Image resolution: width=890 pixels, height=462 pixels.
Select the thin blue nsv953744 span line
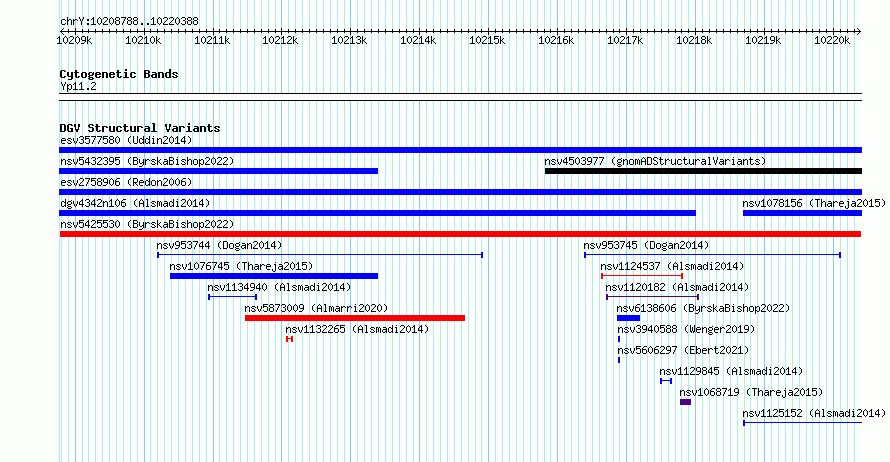click(320, 255)
